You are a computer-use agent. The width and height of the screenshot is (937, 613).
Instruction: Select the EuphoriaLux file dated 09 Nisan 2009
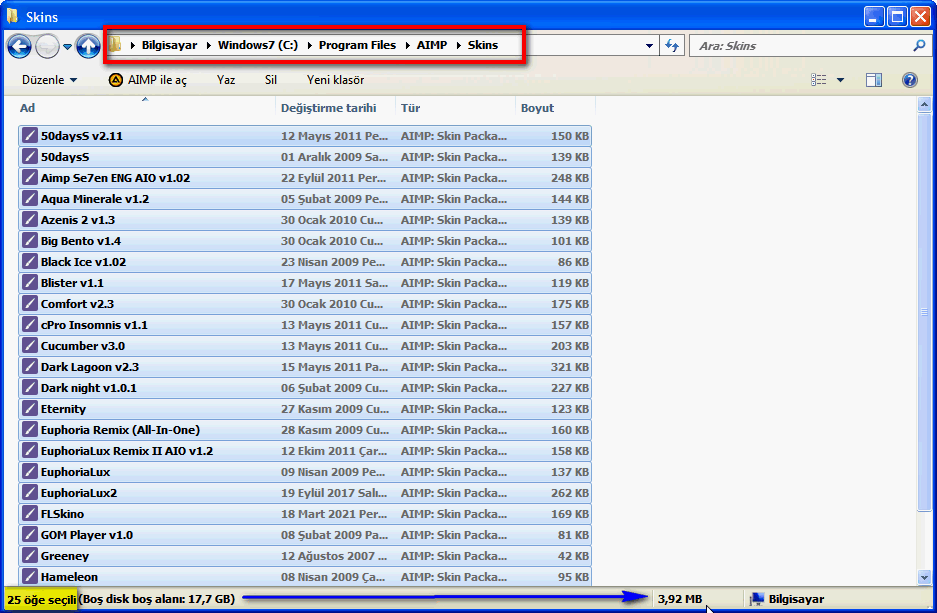pyautogui.click(x=75, y=472)
